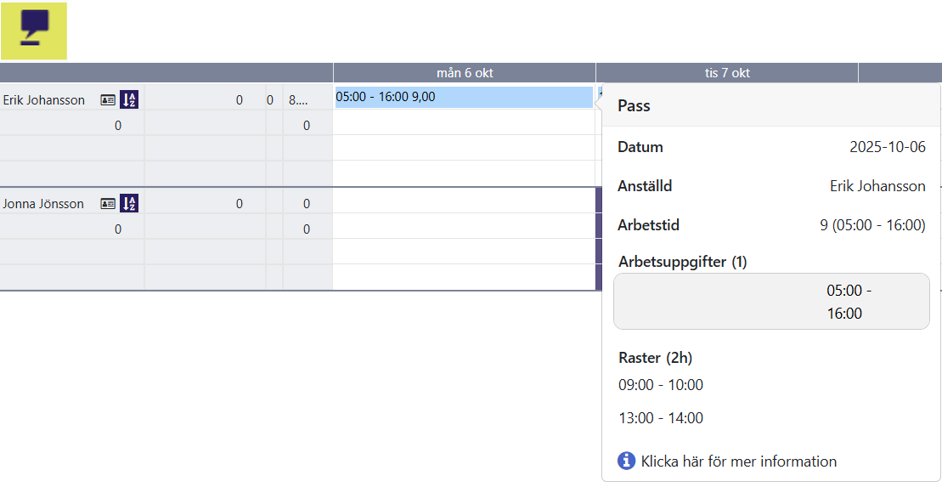Image resolution: width=950 pixels, height=483 pixels.
Task: Click the purple bar beside Jonna's Tuesday column
Action: (599, 239)
